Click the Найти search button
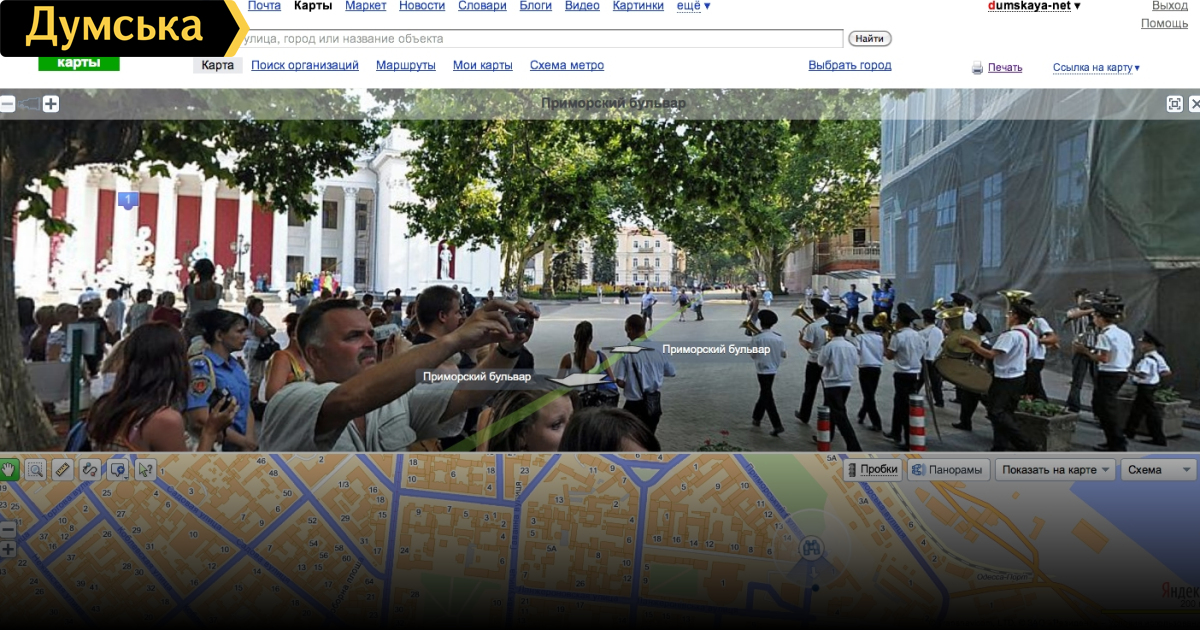This screenshot has width=1200, height=630. tap(869, 39)
